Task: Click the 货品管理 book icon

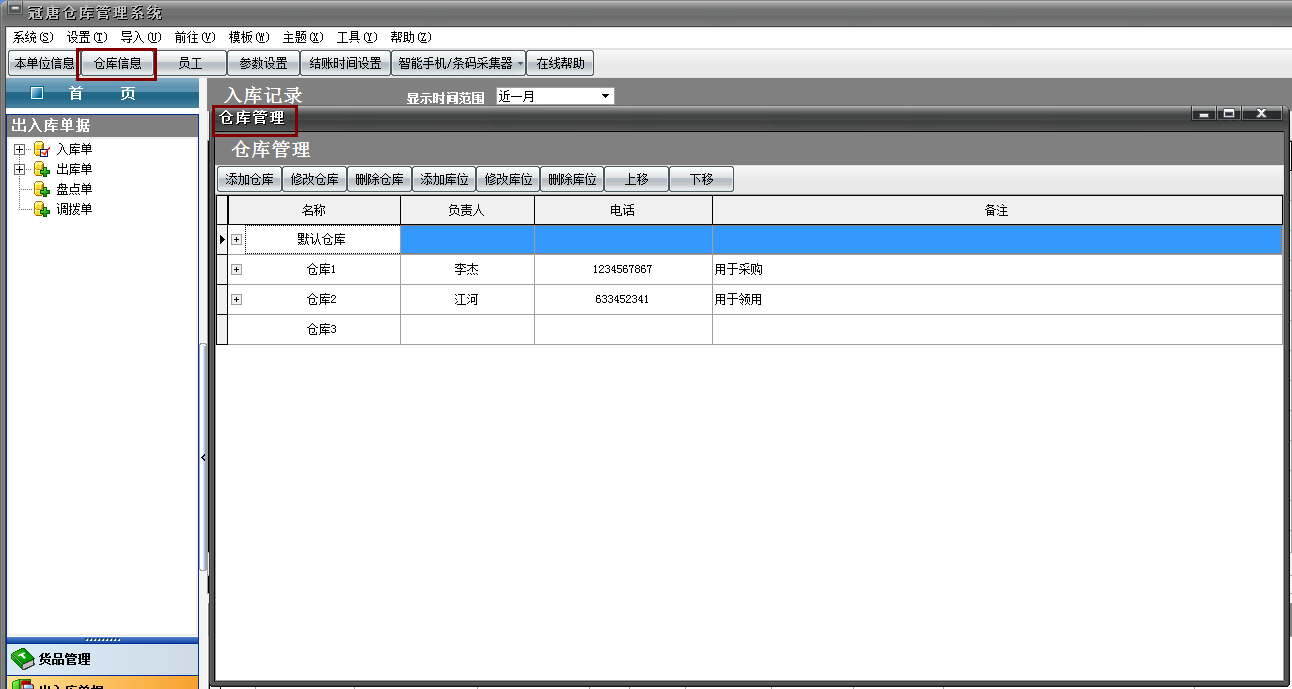Action: 22,659
